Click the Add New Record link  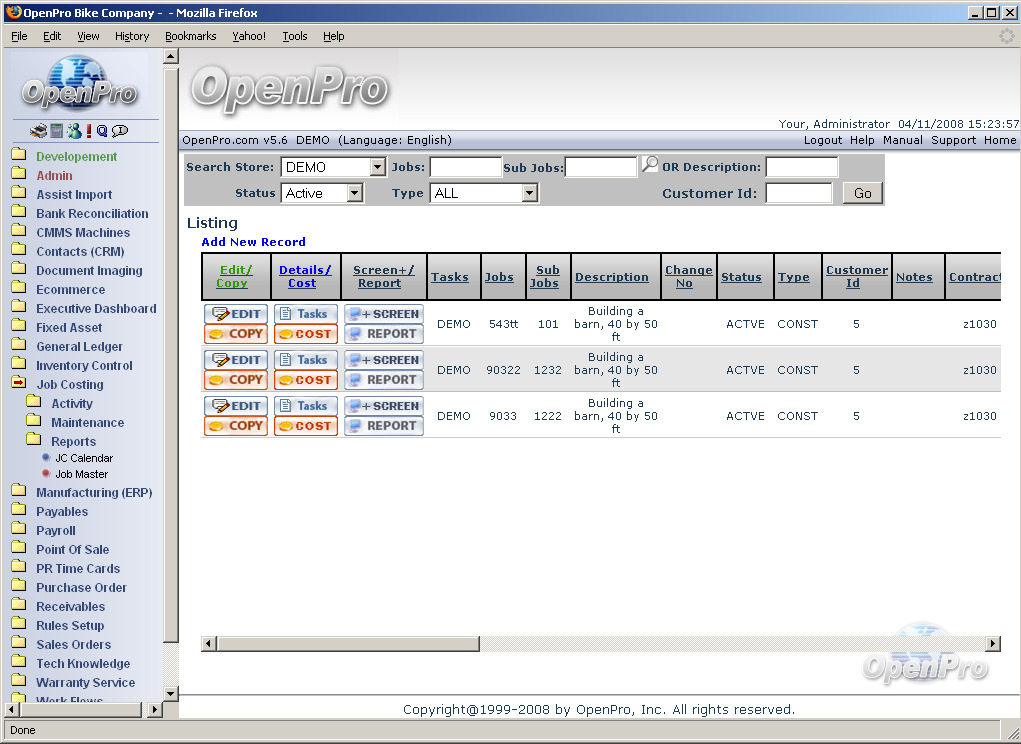pos(253,242)
